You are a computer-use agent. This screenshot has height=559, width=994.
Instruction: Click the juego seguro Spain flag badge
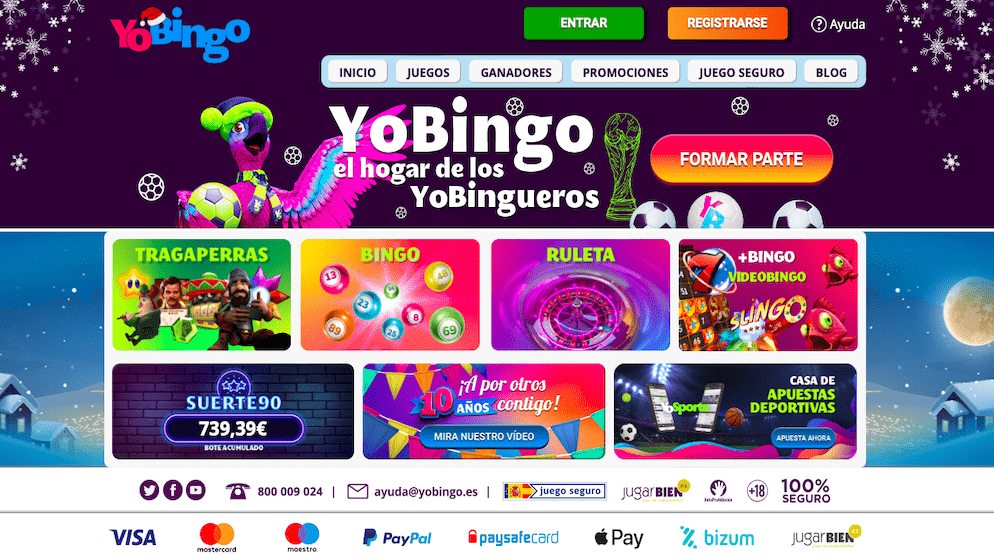[555, 491]
